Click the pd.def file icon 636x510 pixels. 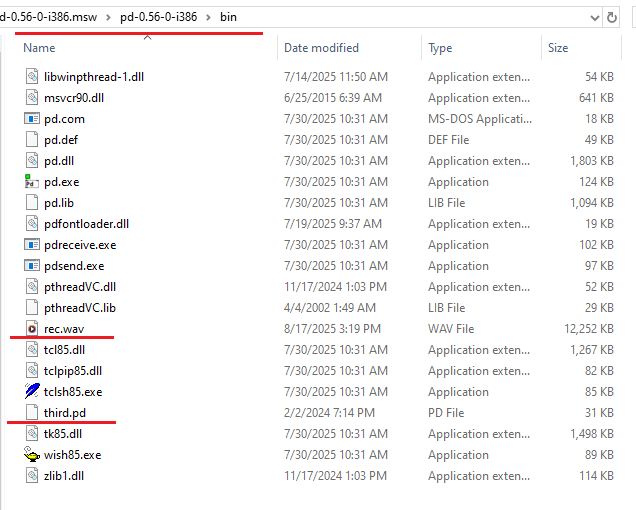point(32,140)
